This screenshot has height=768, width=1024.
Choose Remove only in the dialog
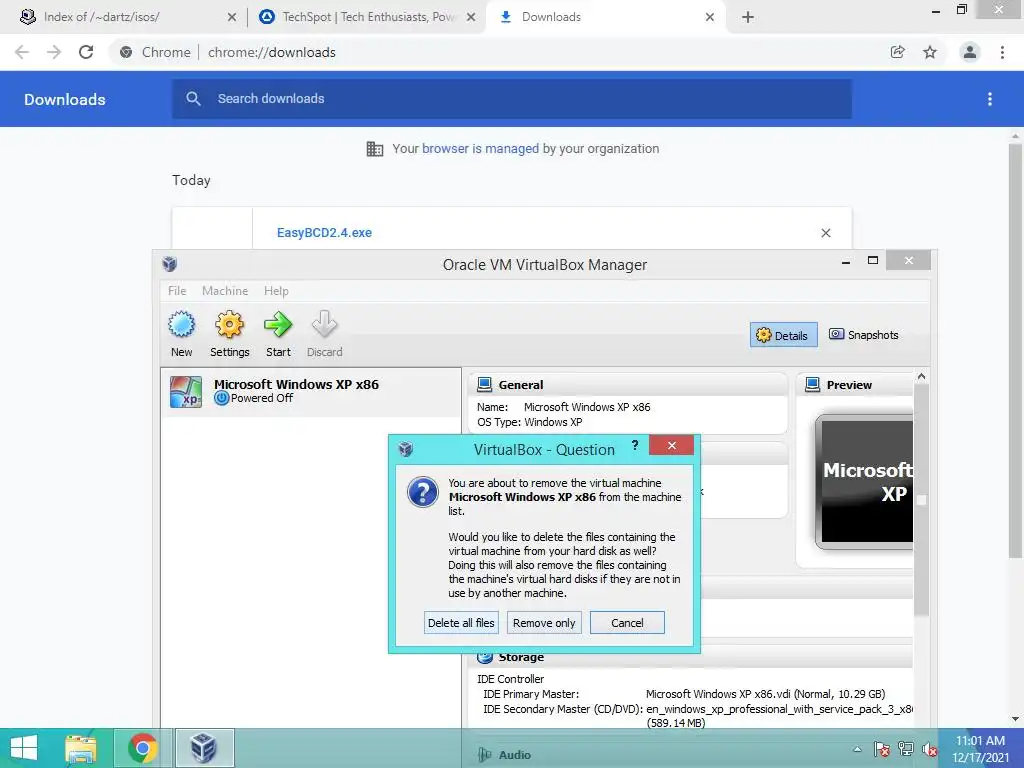(x=544, y=622)
